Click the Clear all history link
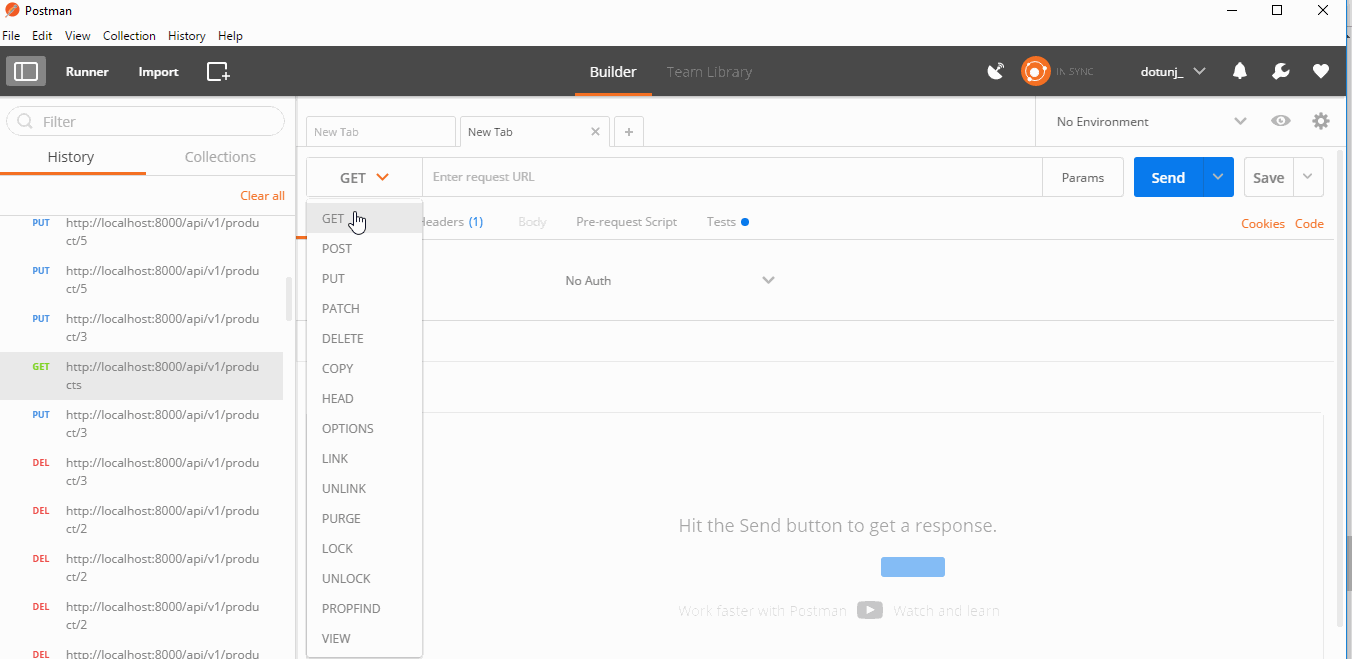 click(x=262, y=196)
